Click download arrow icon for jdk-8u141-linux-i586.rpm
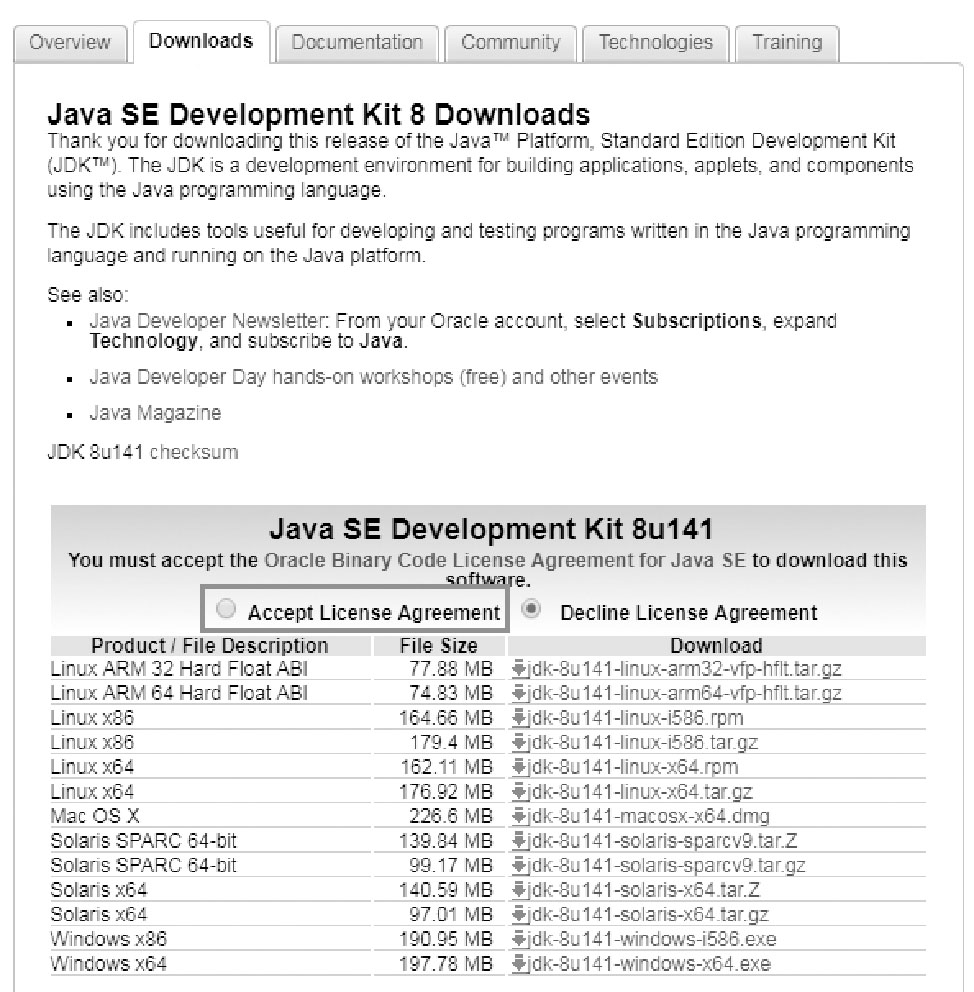The width and height of the screenshot is (974, 992). pos(520,718)
